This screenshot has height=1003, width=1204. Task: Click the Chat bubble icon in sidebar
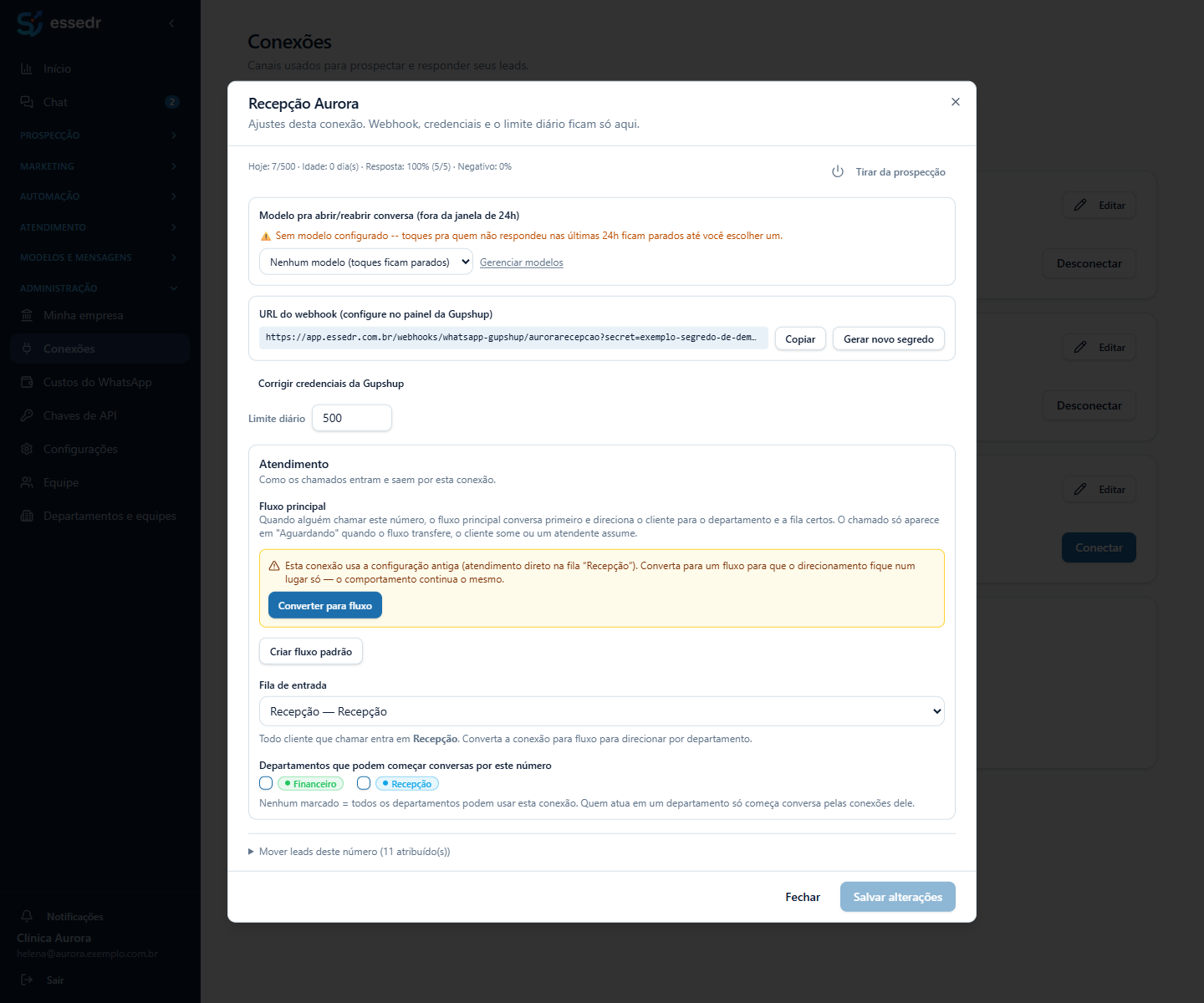tap(27, 102)
